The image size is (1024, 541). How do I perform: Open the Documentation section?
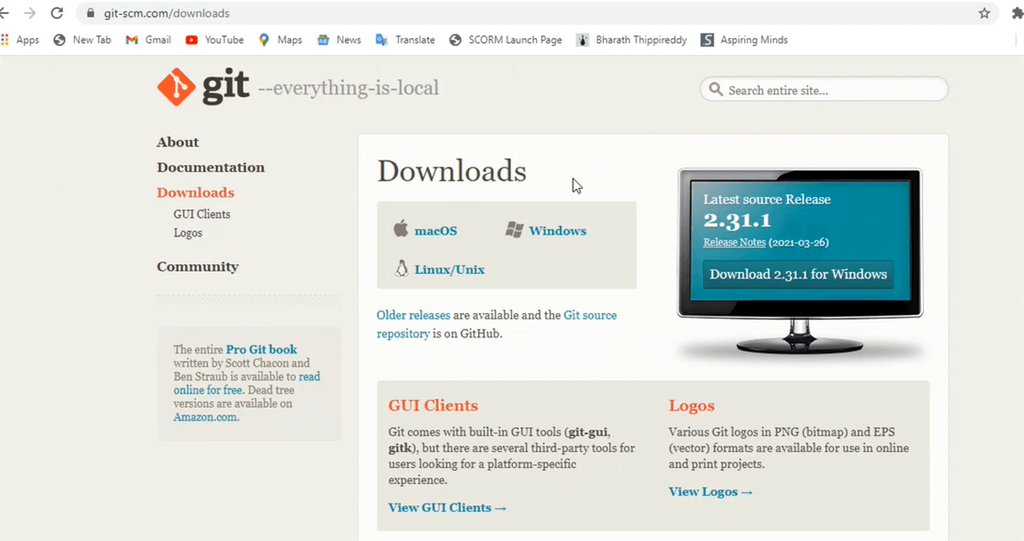tap(211, 167)
